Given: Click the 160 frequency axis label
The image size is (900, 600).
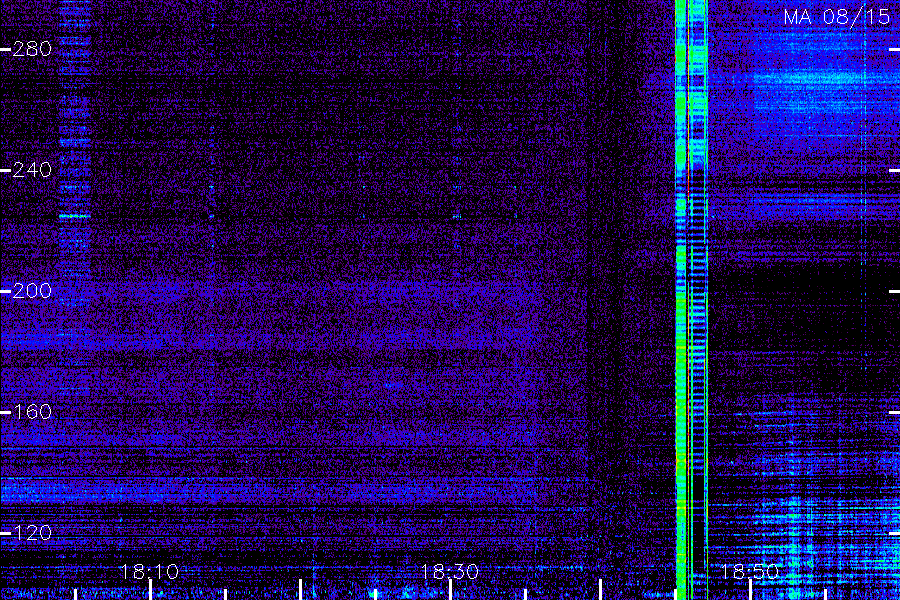Looking at the screenshot, I should click(x=32, y=412).
